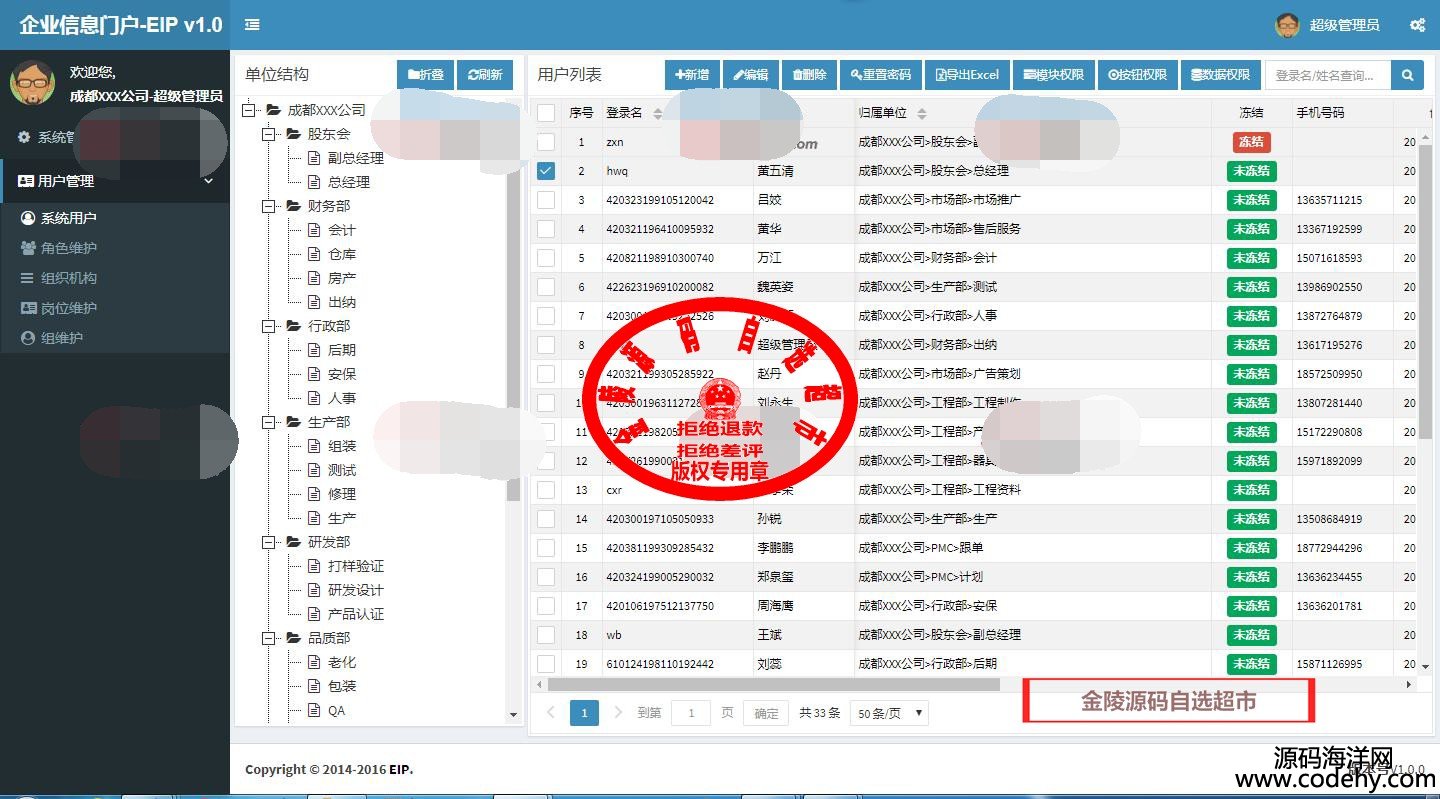Screen dimensions: 1440x799
Task: Click the 删除 delete toolbar button
Action: pos(809,75)
